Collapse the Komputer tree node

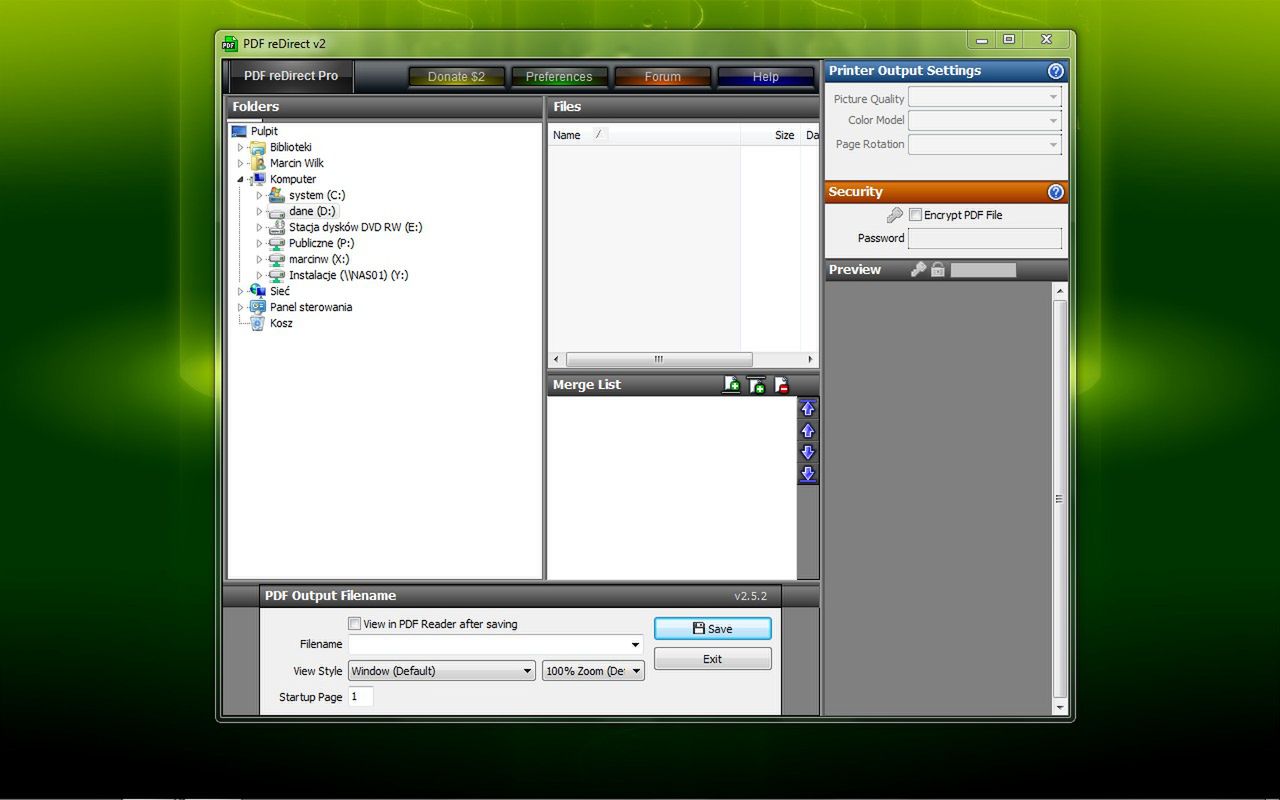pos(240,180)
